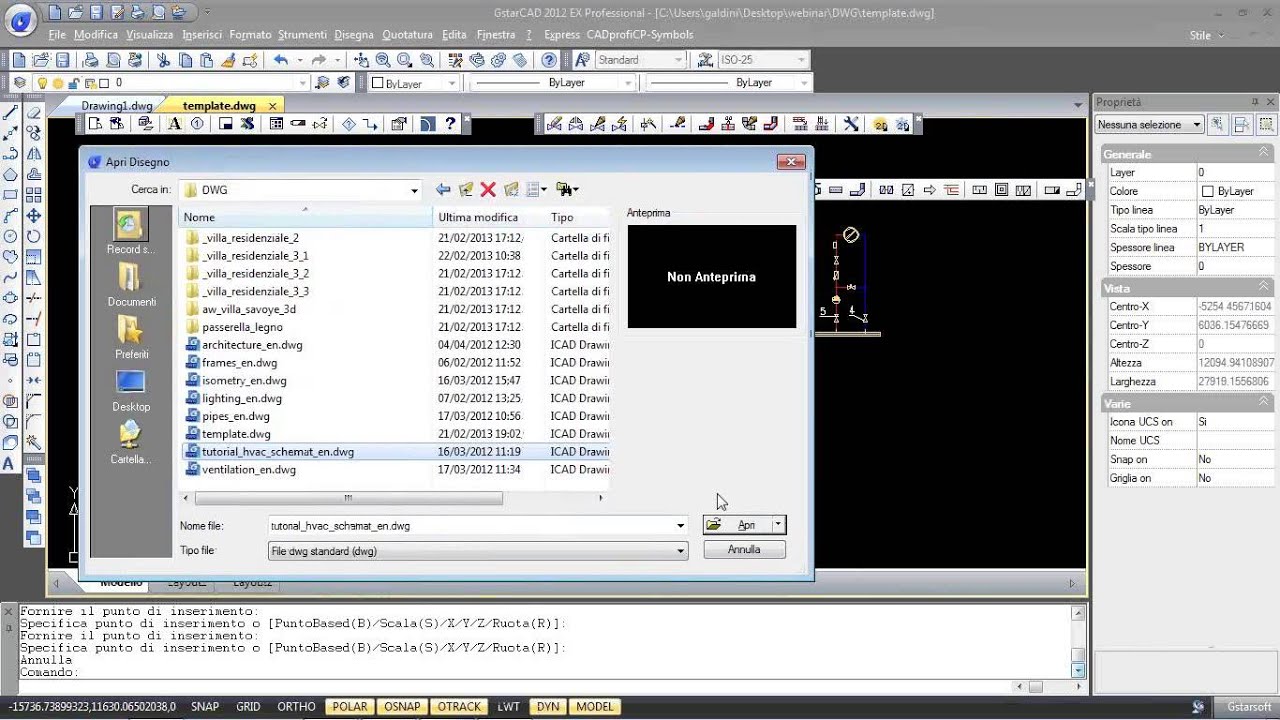Click the layer lightbulb on/off icon
Image resolution: width=1280 pixels, height=720 pixels.
[42, 83]
